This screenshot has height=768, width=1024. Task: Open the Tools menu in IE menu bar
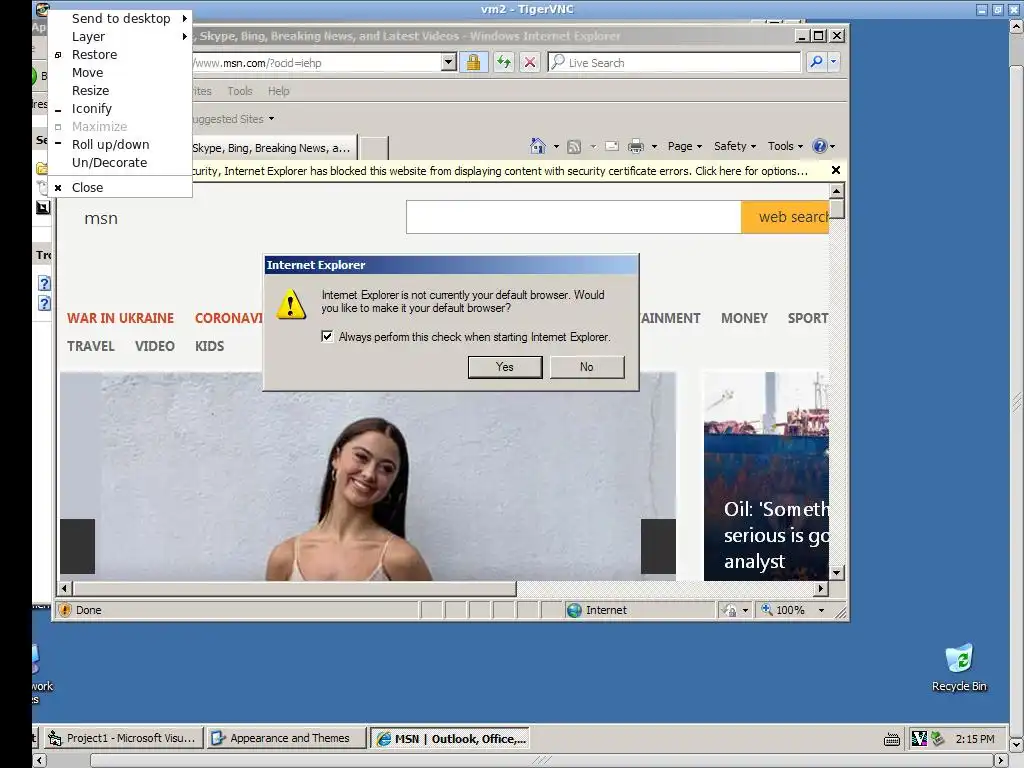coord(240,91)
